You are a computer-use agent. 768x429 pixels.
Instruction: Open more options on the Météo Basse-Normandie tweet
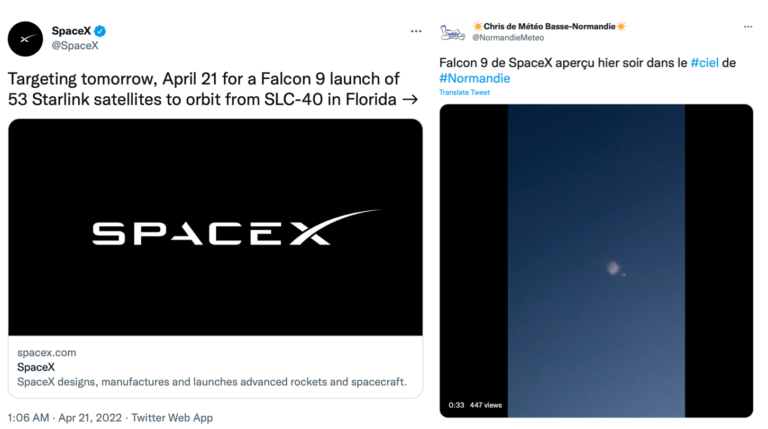(x=746, y=27)
